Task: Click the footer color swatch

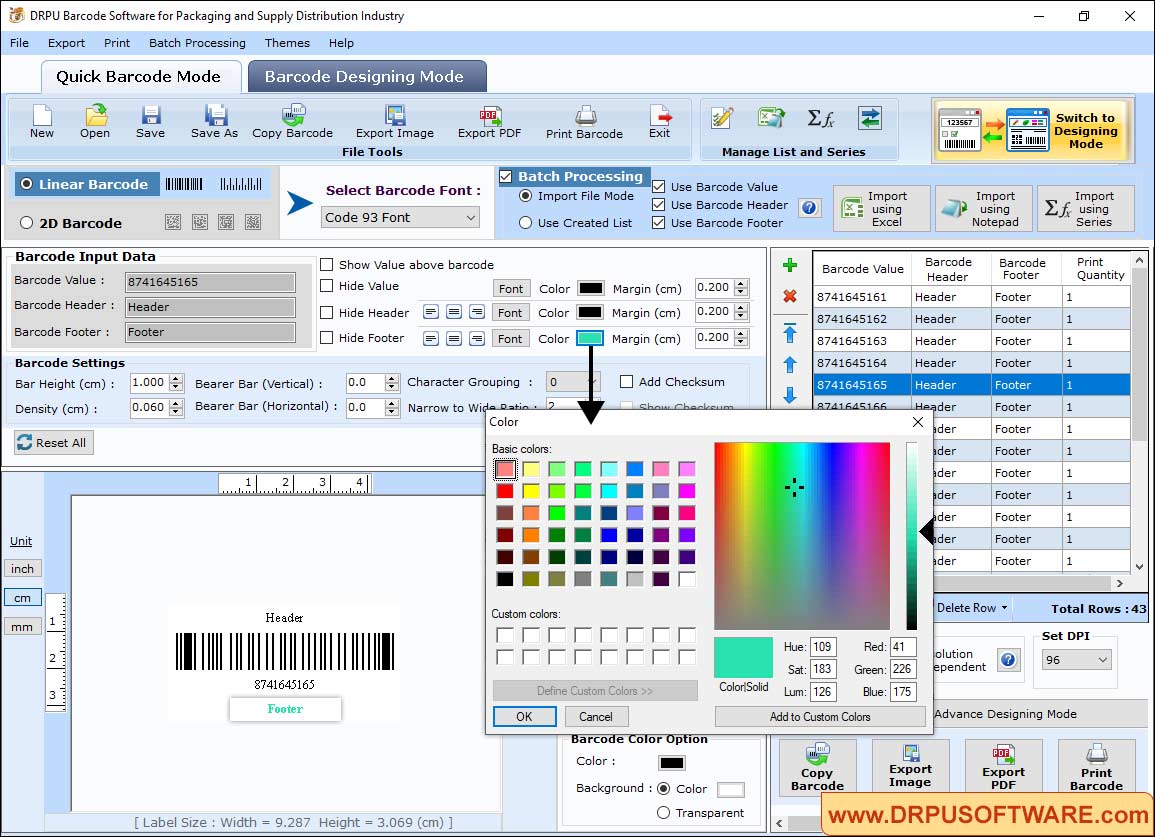Action: [x=590, y=338]
